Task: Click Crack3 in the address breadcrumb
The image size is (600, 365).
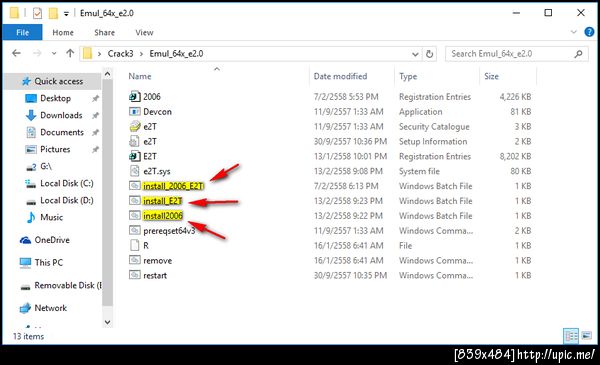Action: [120, 54]
